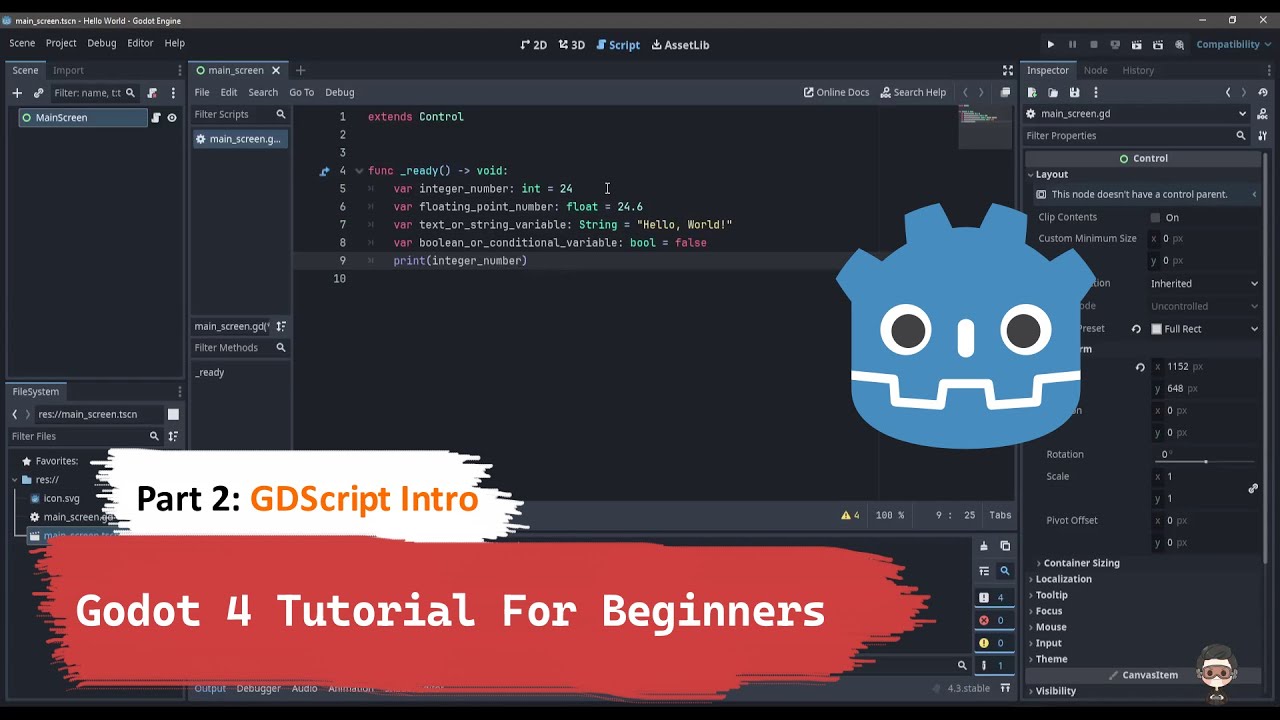Click the script warnings count indicator
This screenshot has height=720, width=1280.
(x=850, y=515)
